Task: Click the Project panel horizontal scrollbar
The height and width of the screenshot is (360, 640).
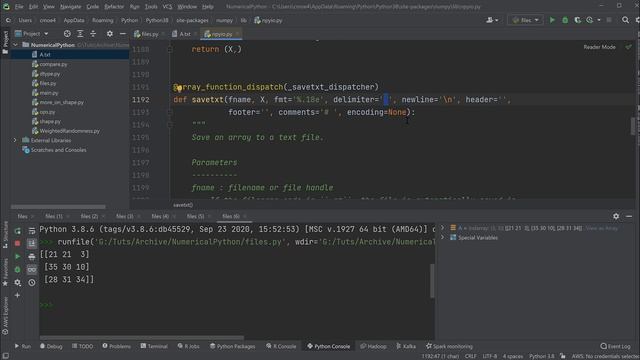Action: click(x=58, y=207)
